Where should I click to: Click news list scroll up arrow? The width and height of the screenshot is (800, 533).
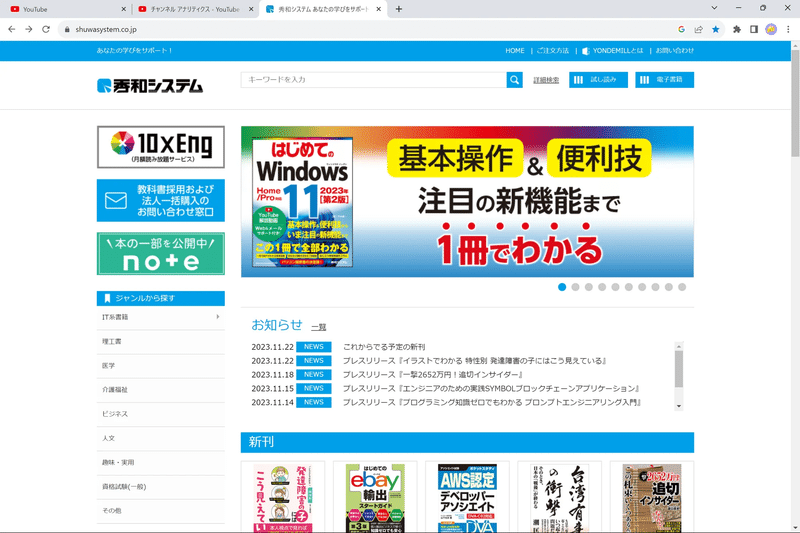click(679, 346)
